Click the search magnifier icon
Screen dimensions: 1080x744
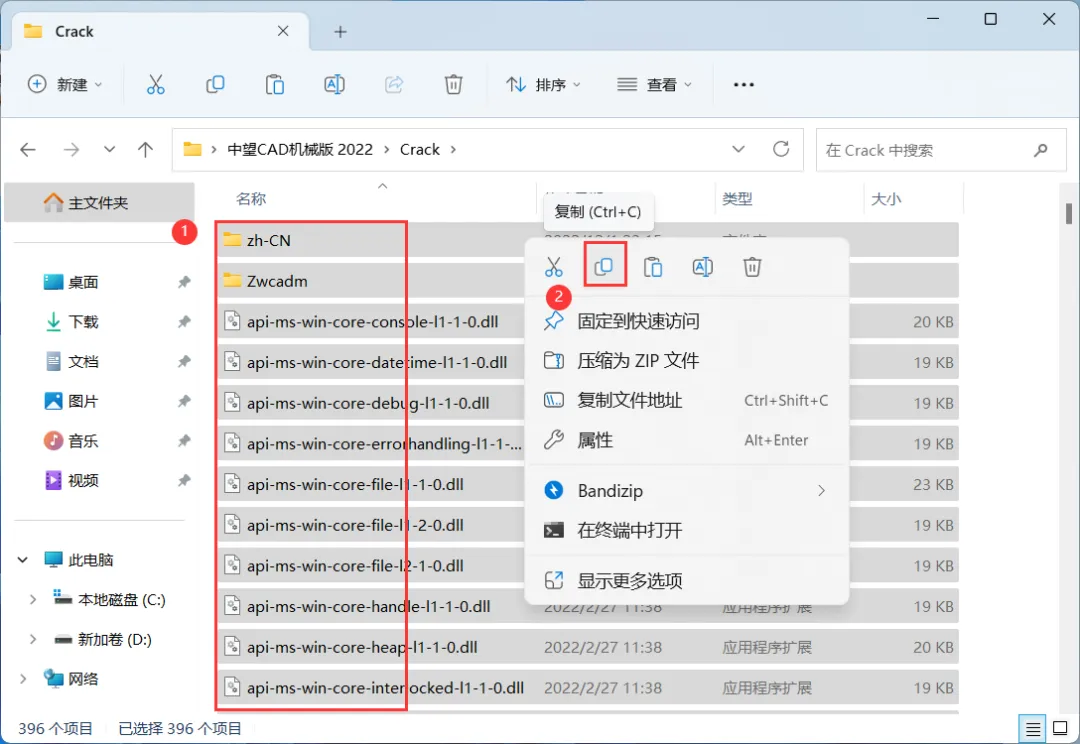[1041, 149]
